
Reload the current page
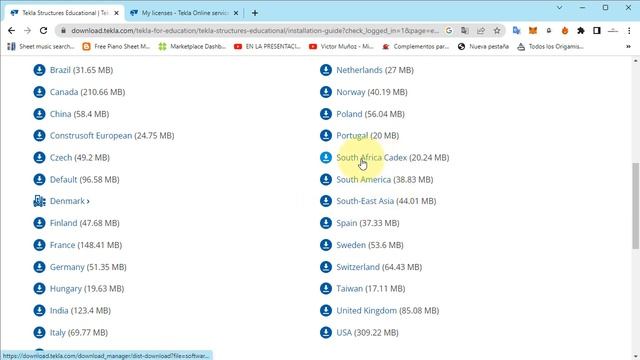click(x=44, y=31)
